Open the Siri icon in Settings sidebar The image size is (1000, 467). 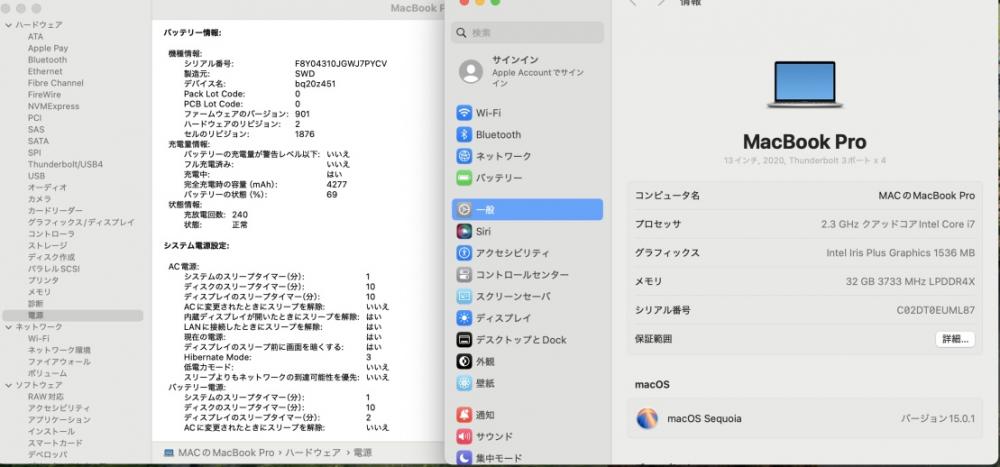point(464,232)
